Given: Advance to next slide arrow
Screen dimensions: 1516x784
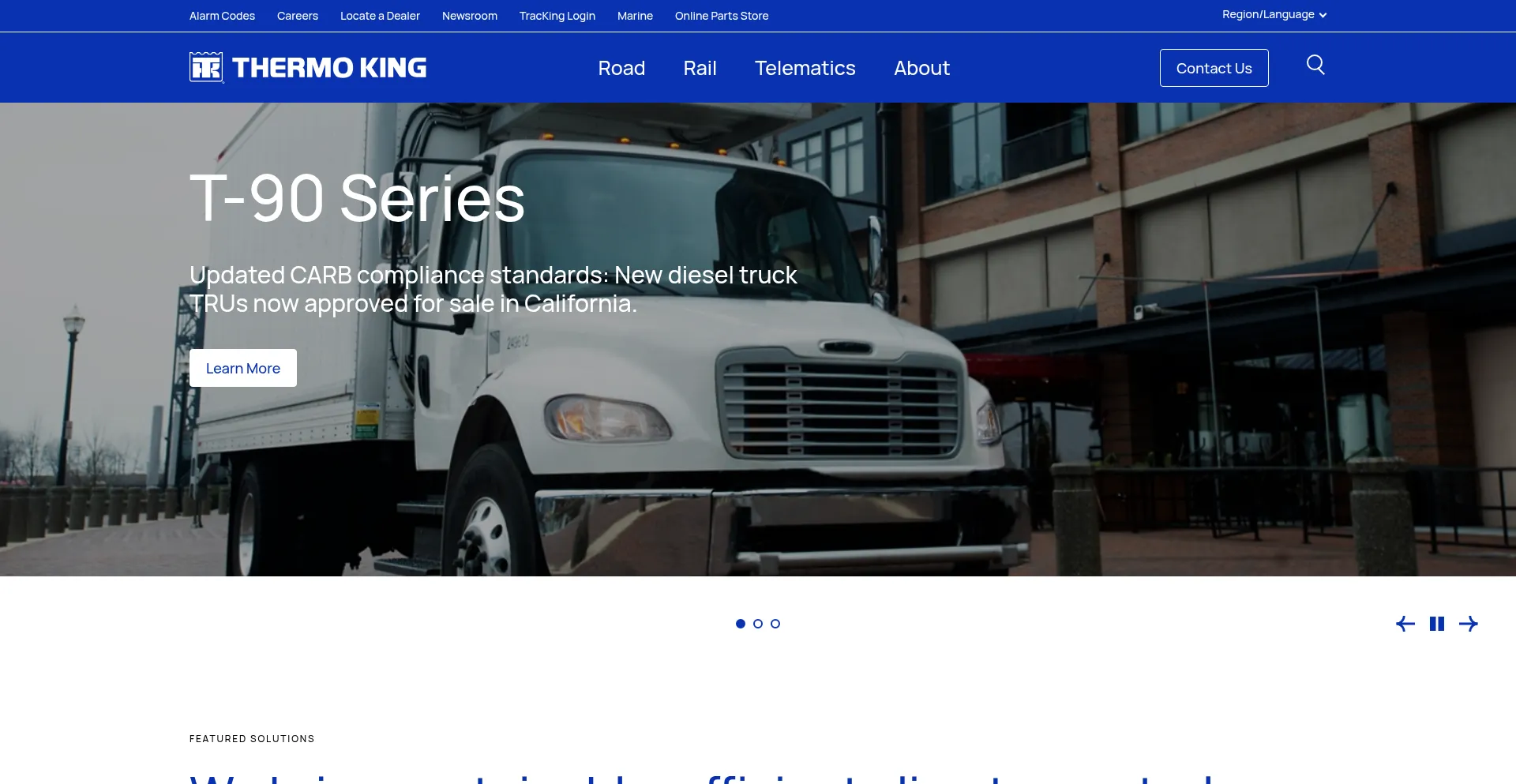Looking at the screenshot, I should pyautogui.click(x=1469, y=624).
